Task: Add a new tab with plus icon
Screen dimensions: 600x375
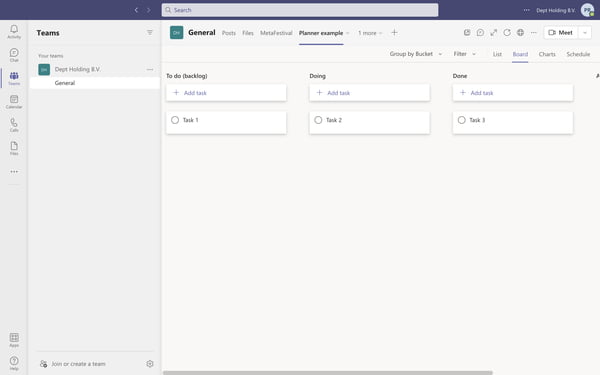Action: (x=394, y=33)
